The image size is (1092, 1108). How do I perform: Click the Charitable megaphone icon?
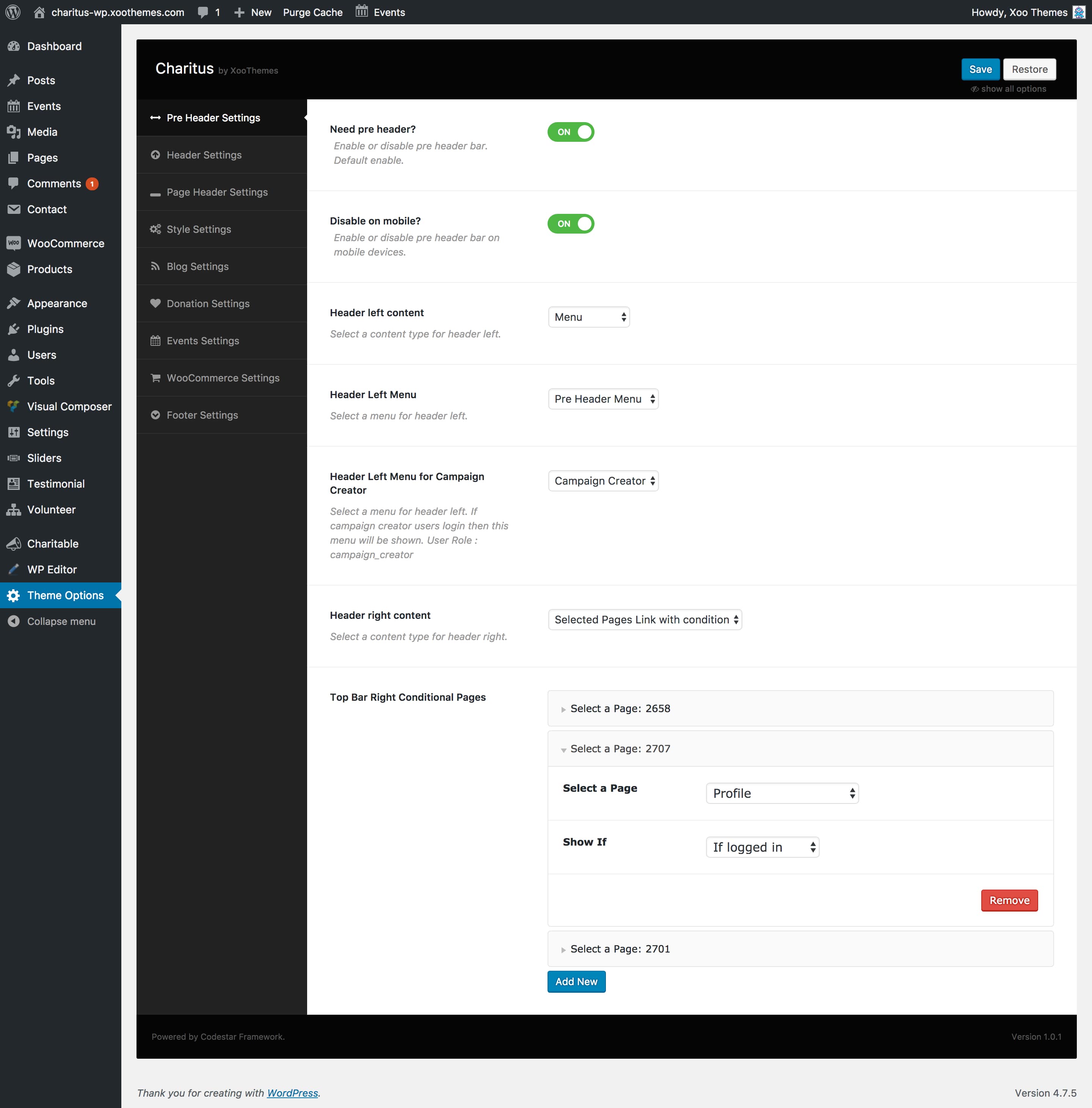point(14,544)
